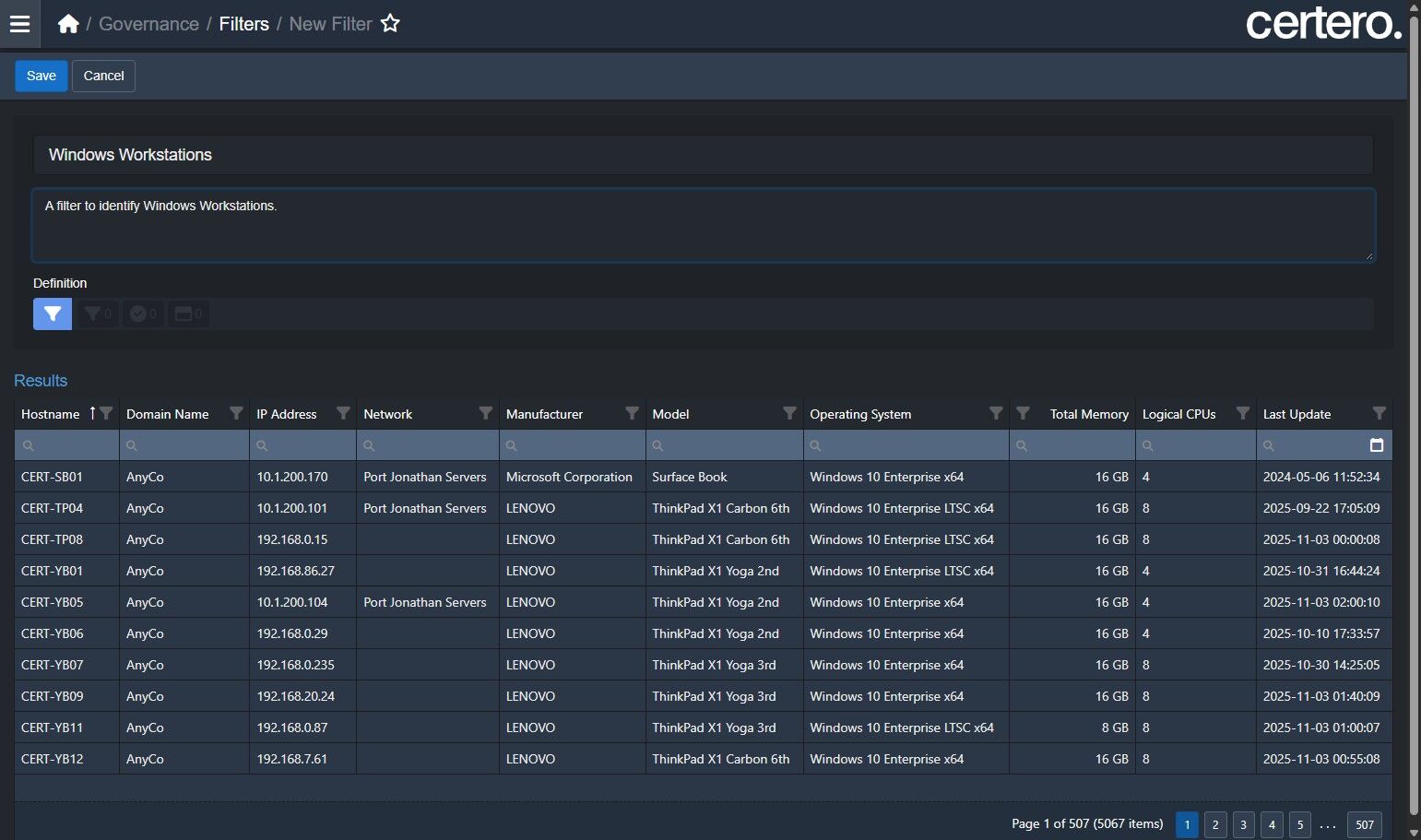Go to the home page icon
This screenshot has height=840, width=1421.
point(68,24)
